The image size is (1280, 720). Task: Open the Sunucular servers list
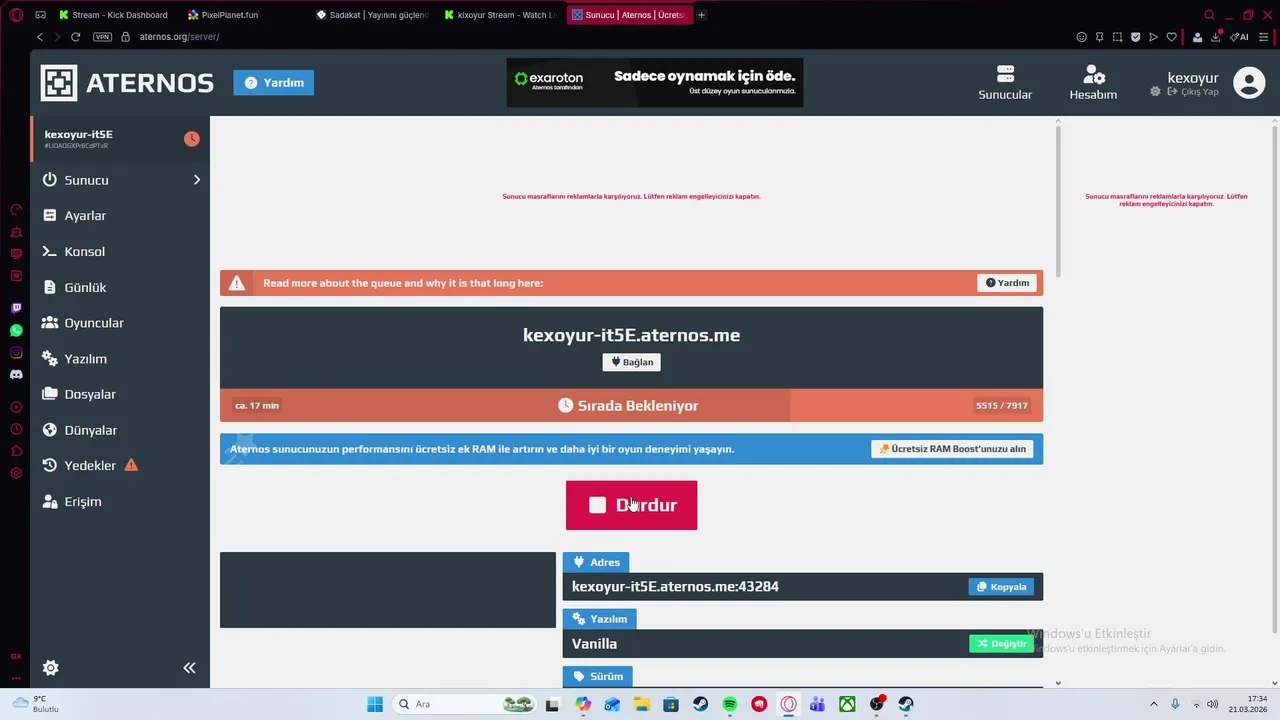click(1005, 83)
